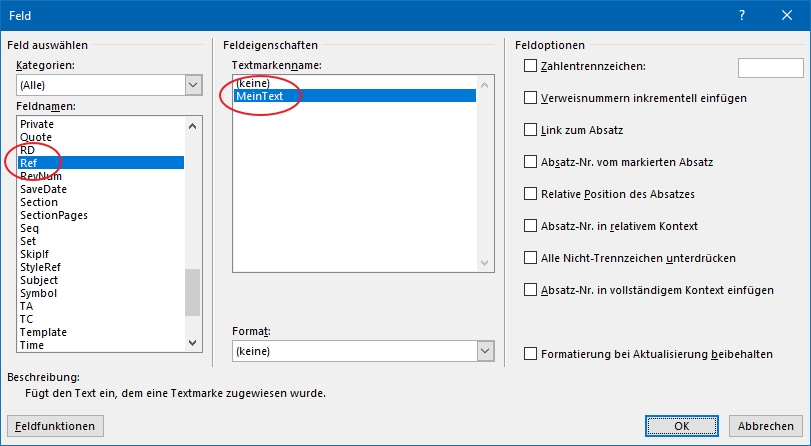811x446 pixels.
Task: Tick Relative Position des Absatzes
Action: (x=530, y=194)
